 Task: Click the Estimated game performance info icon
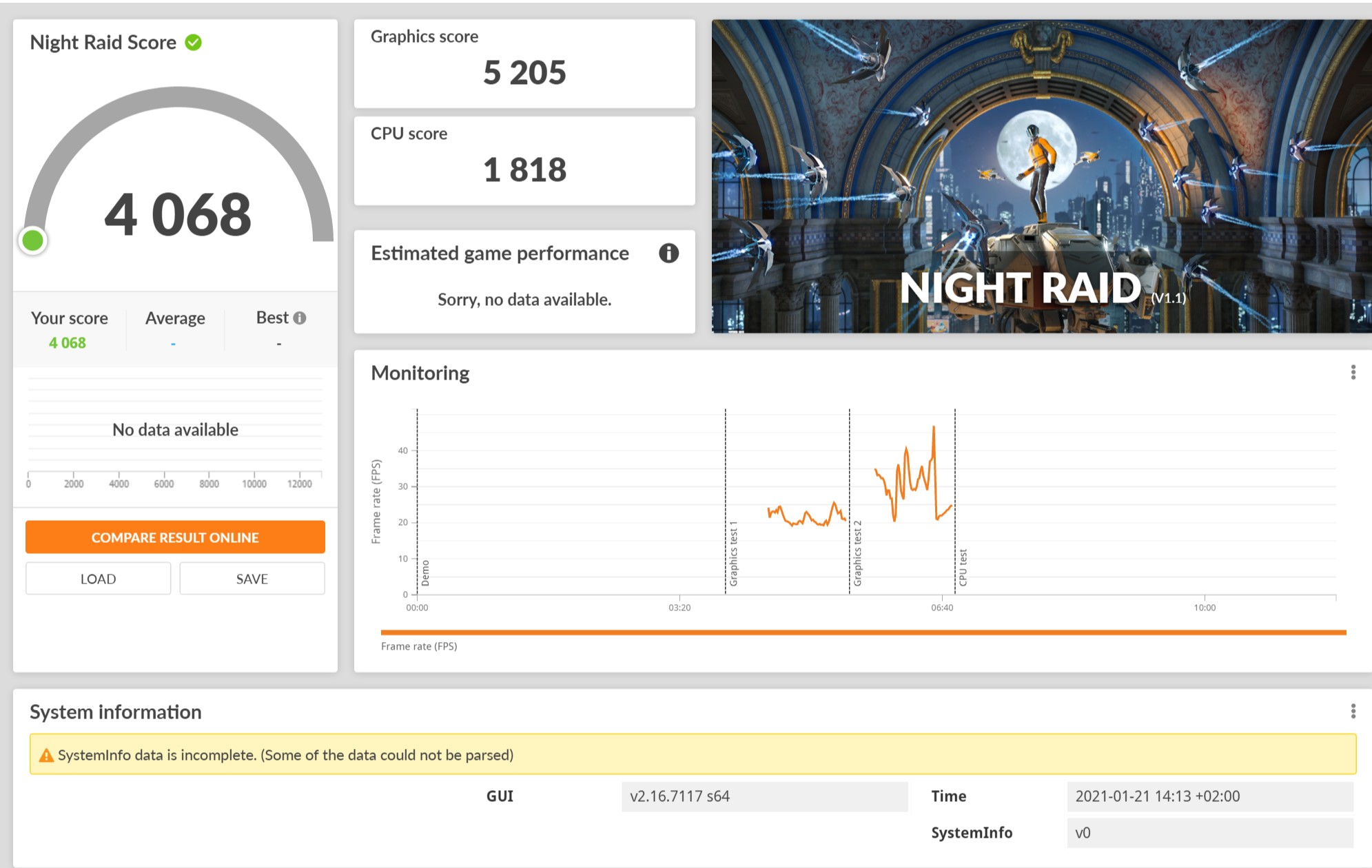668,254
